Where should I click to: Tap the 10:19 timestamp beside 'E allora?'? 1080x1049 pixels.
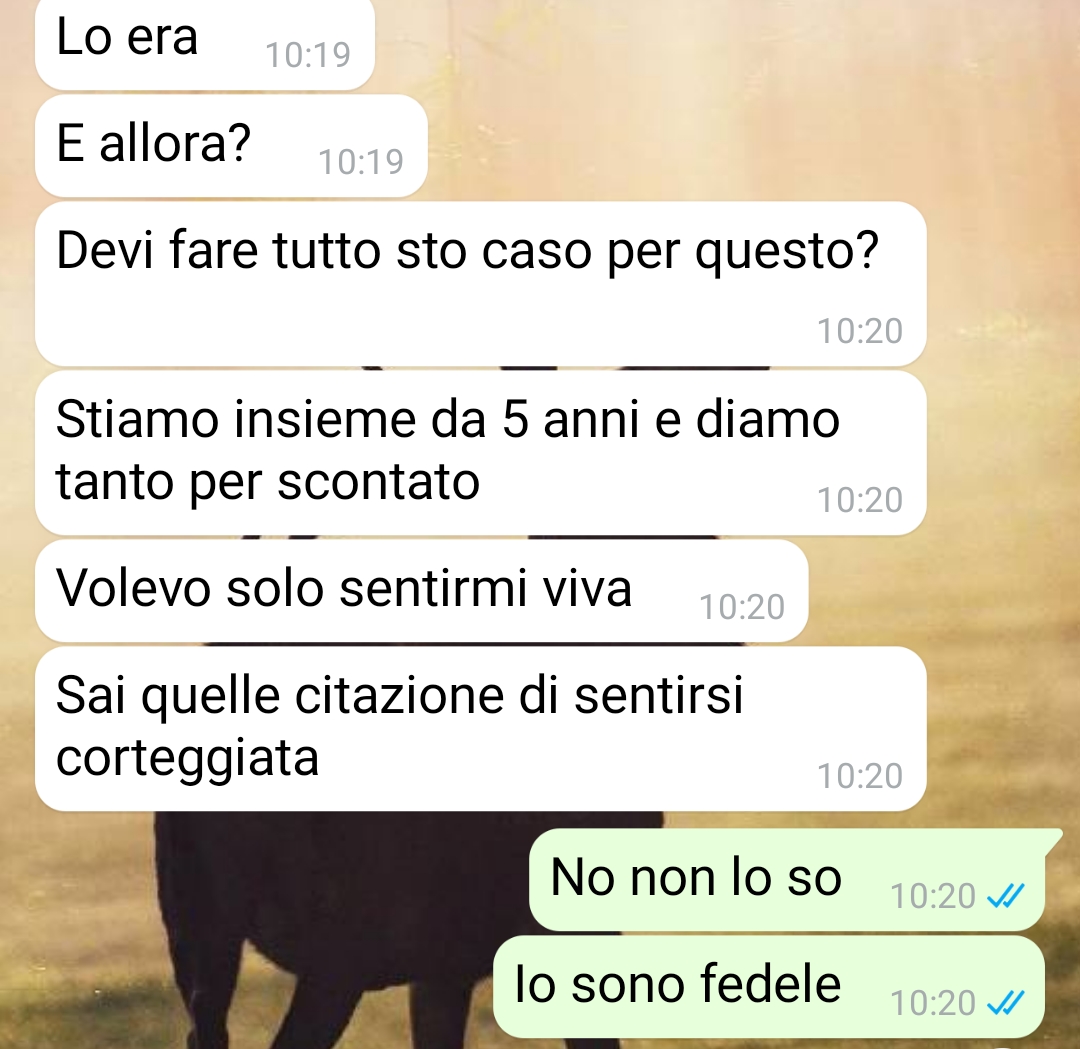tap(361, 162)
